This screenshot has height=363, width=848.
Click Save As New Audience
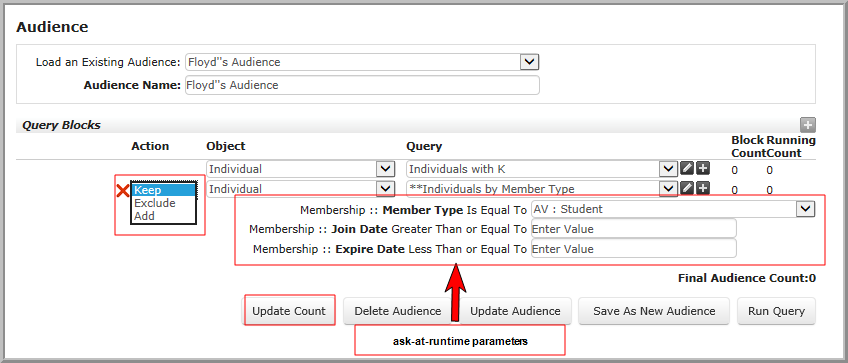(x=654, y=311)
